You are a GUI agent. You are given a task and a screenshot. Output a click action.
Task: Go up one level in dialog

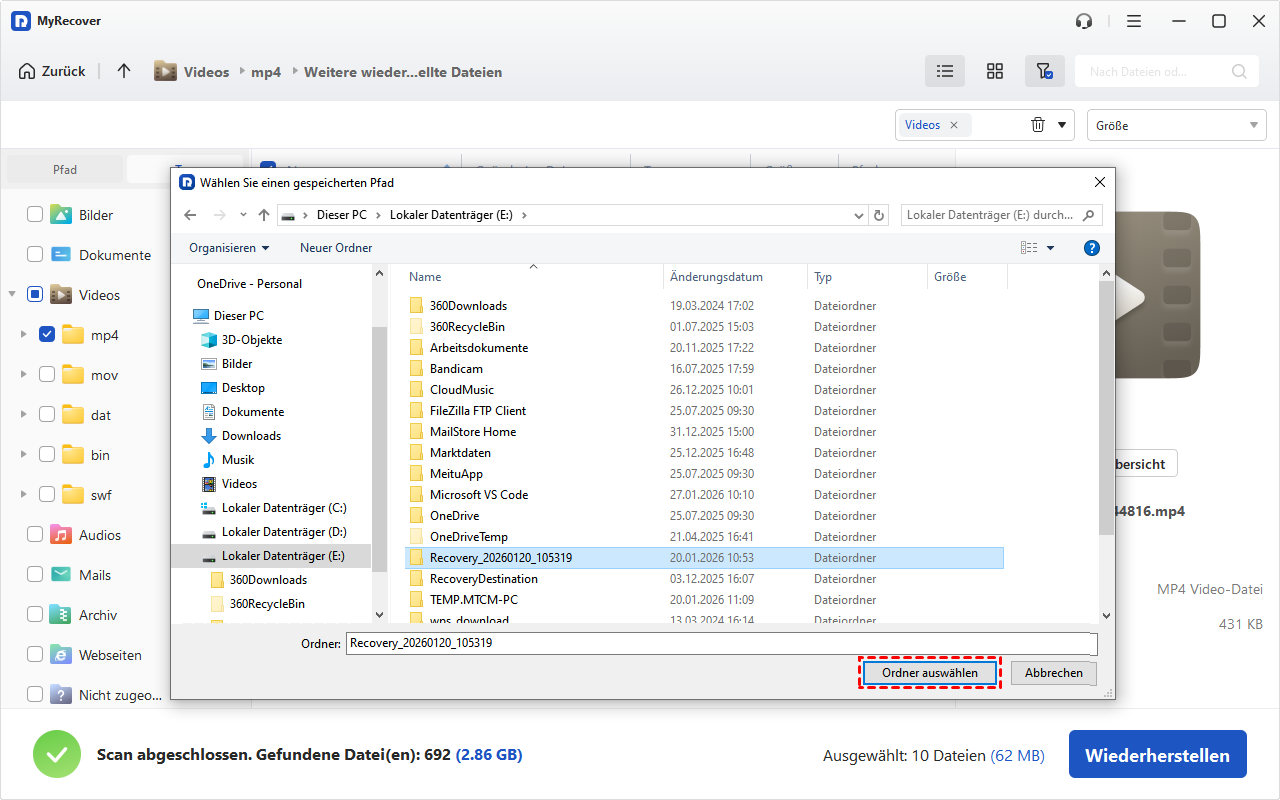coord(264,215)
